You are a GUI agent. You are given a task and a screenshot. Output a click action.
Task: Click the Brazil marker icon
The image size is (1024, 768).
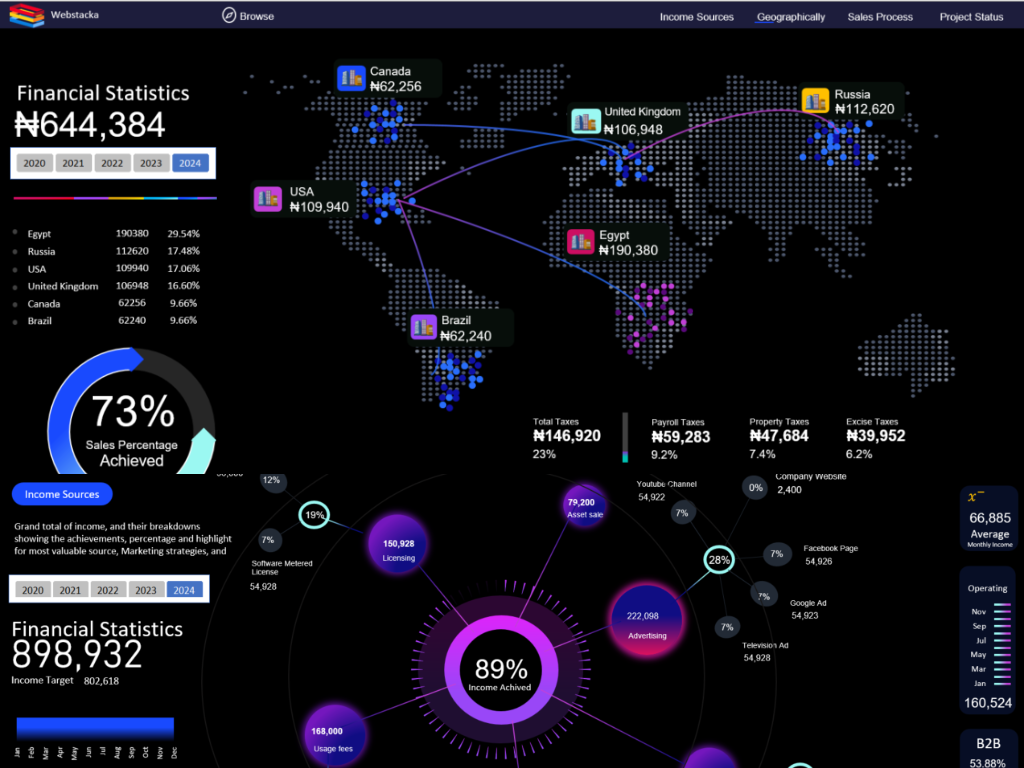click(x=423, y=327)
